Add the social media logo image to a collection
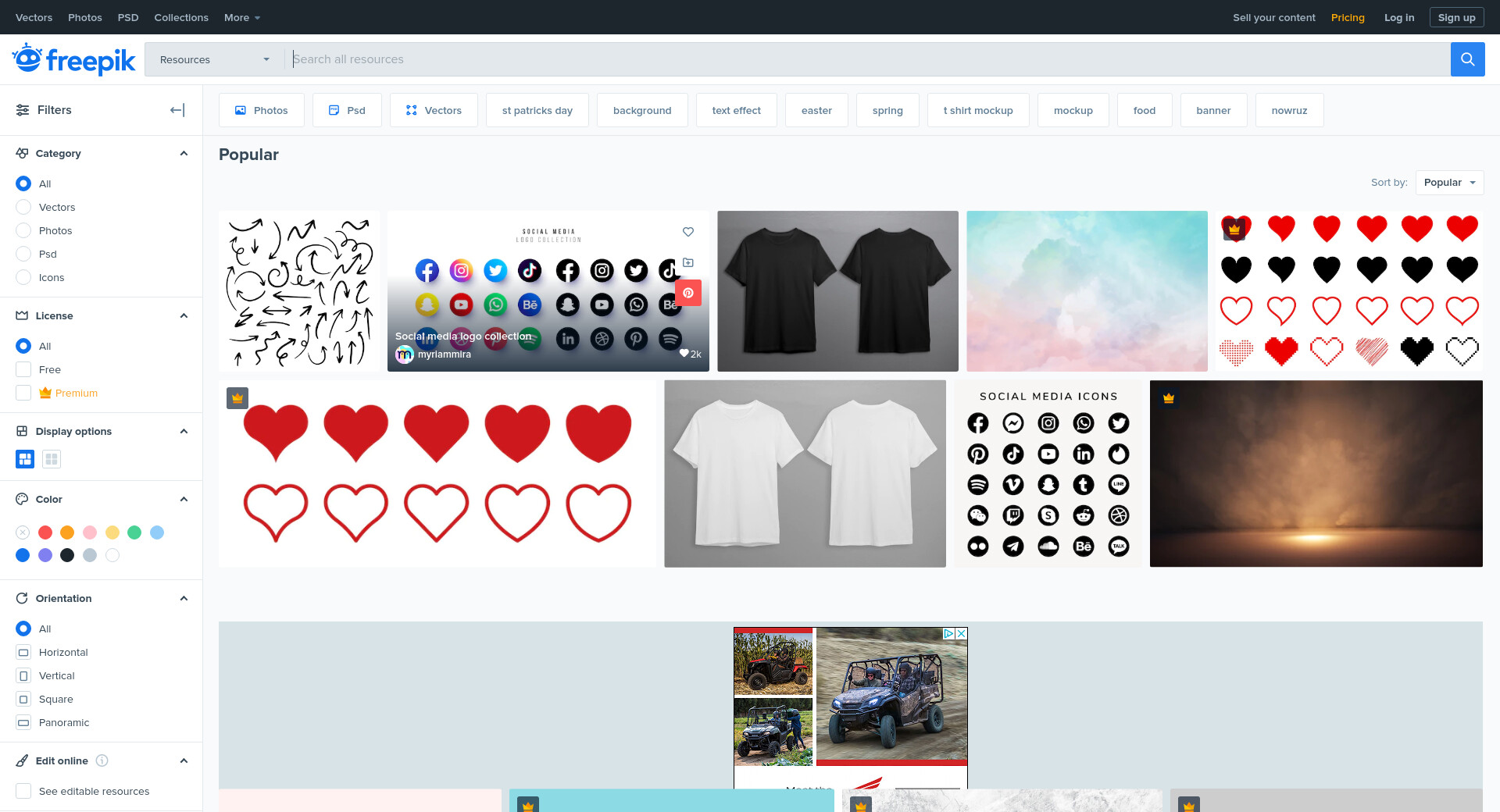 tap(688, 263)
